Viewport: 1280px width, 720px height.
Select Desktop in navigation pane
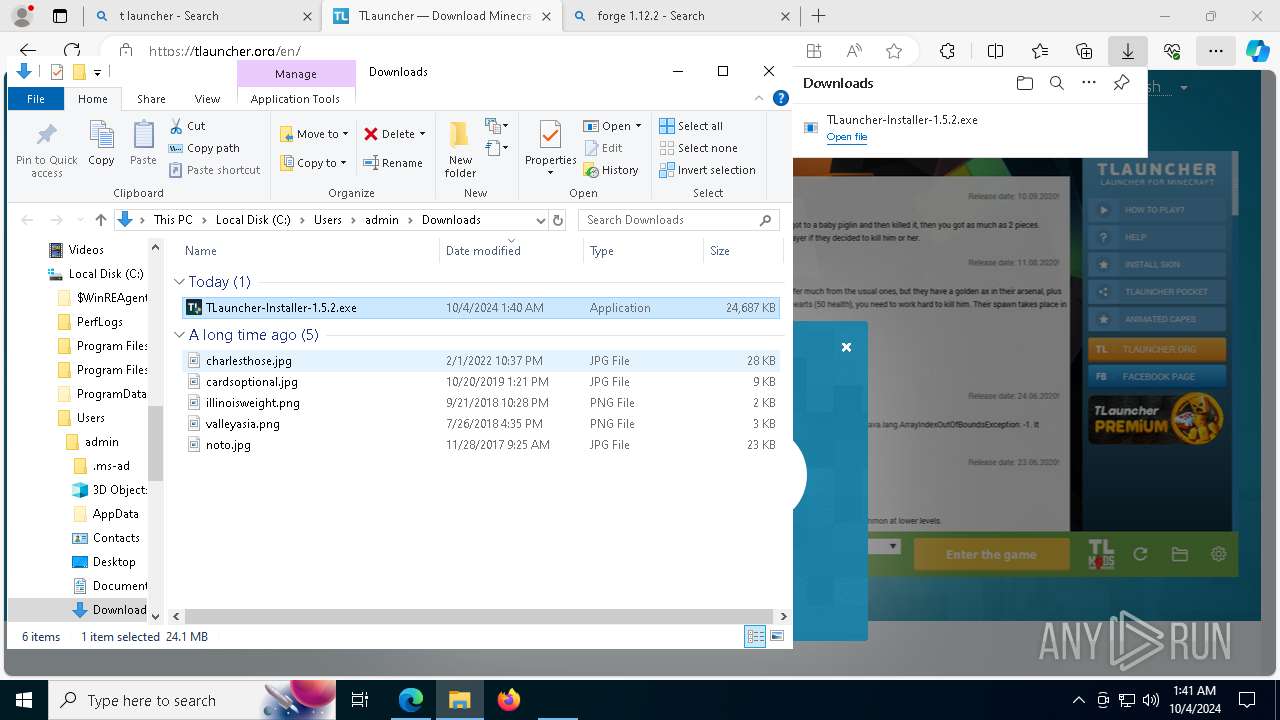[113, 562]
